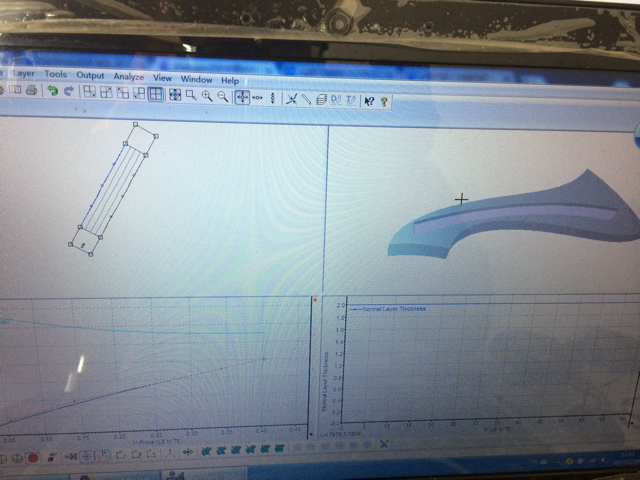Open the Analyze menu

(x=129, y=77)
